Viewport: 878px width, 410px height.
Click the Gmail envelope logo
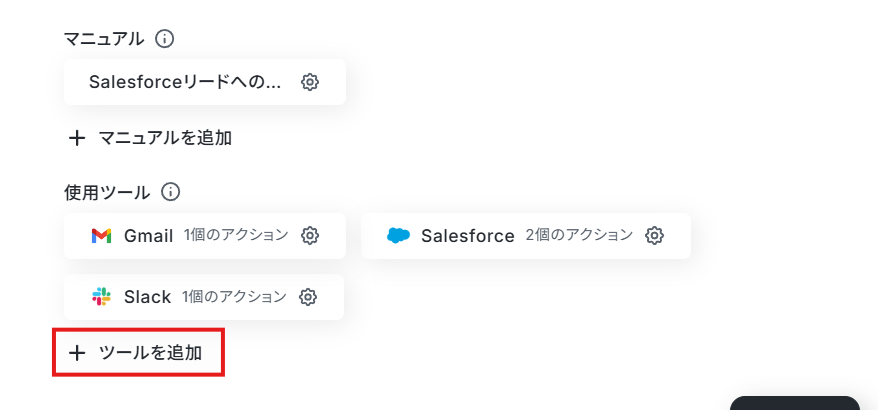101,236
